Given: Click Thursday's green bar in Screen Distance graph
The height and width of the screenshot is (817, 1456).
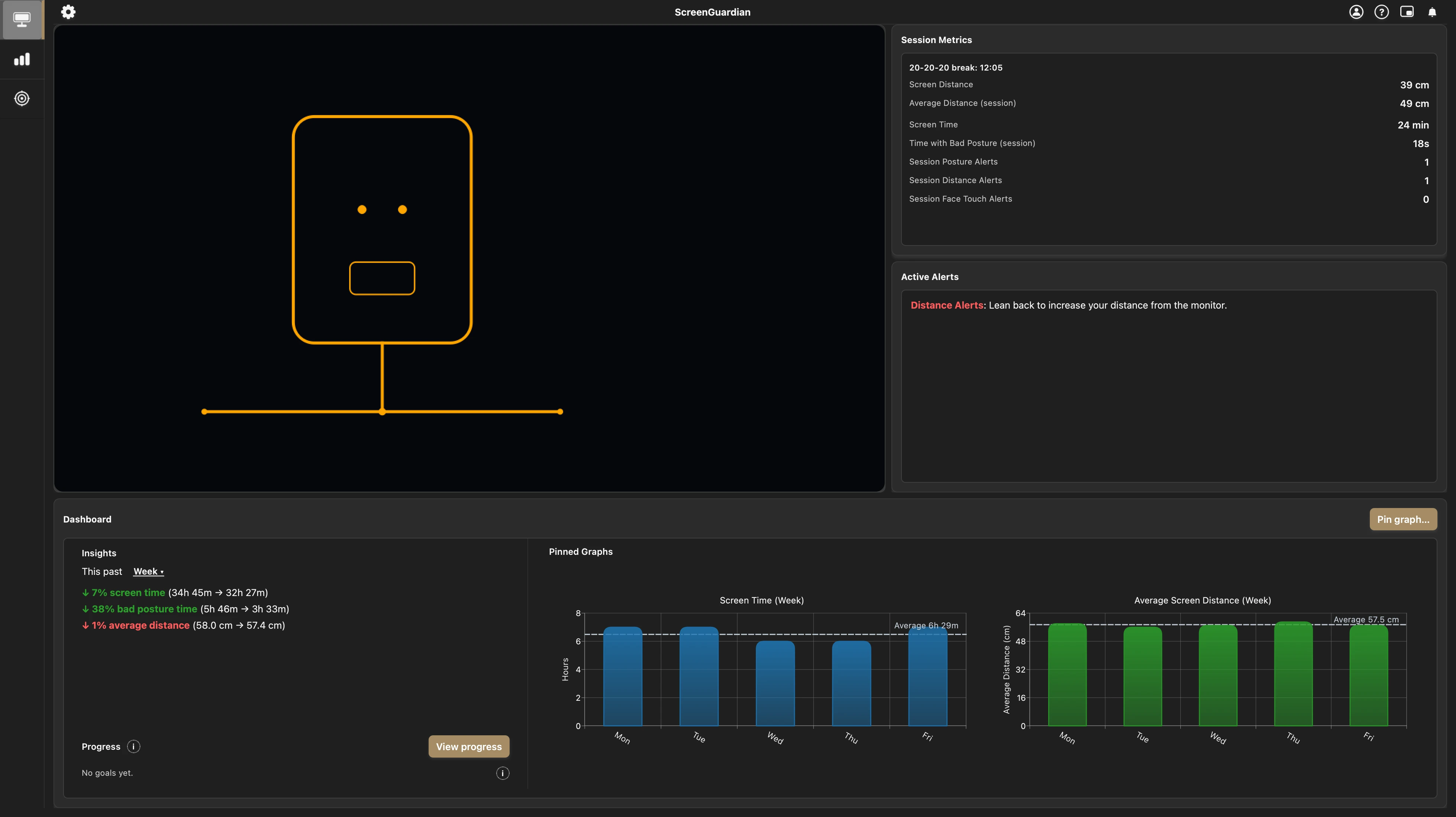Looking at the screenshot, I should [1293, 674].
